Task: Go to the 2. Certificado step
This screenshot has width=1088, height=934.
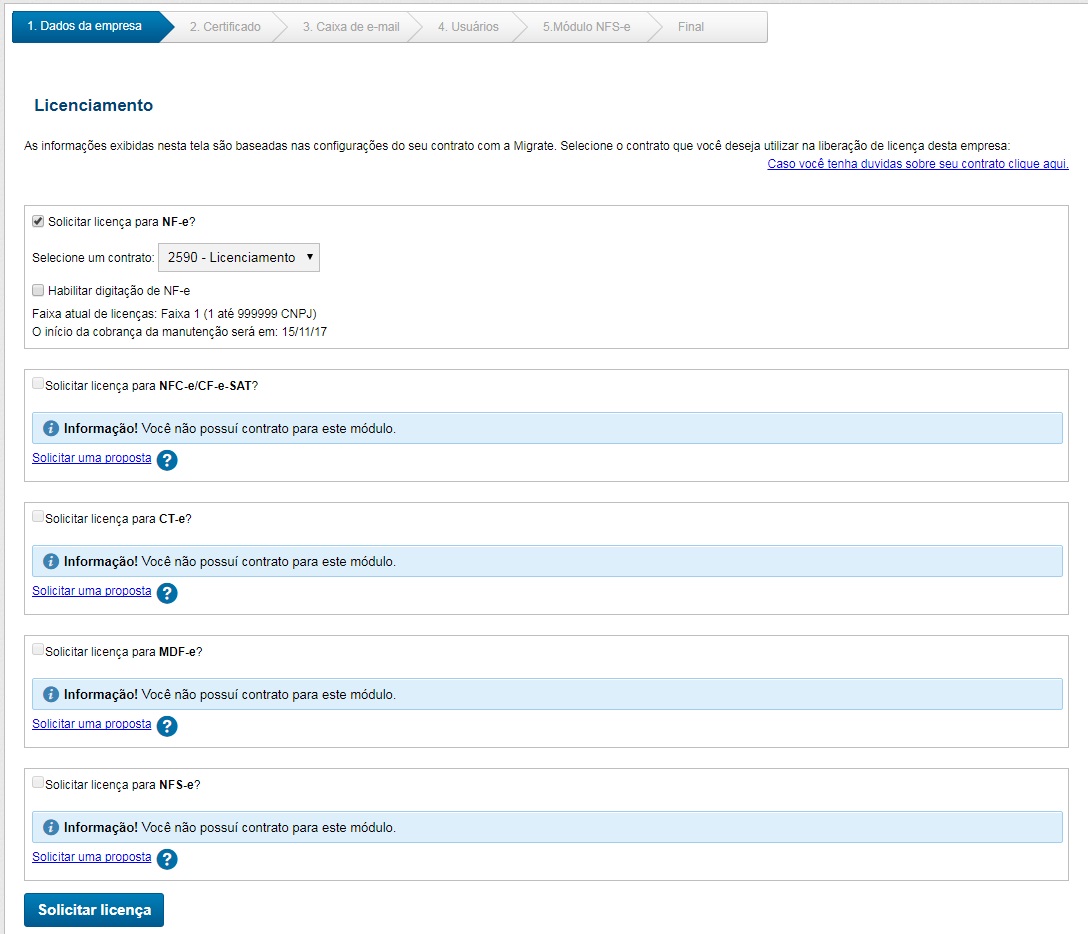Action: coord(225,27)
